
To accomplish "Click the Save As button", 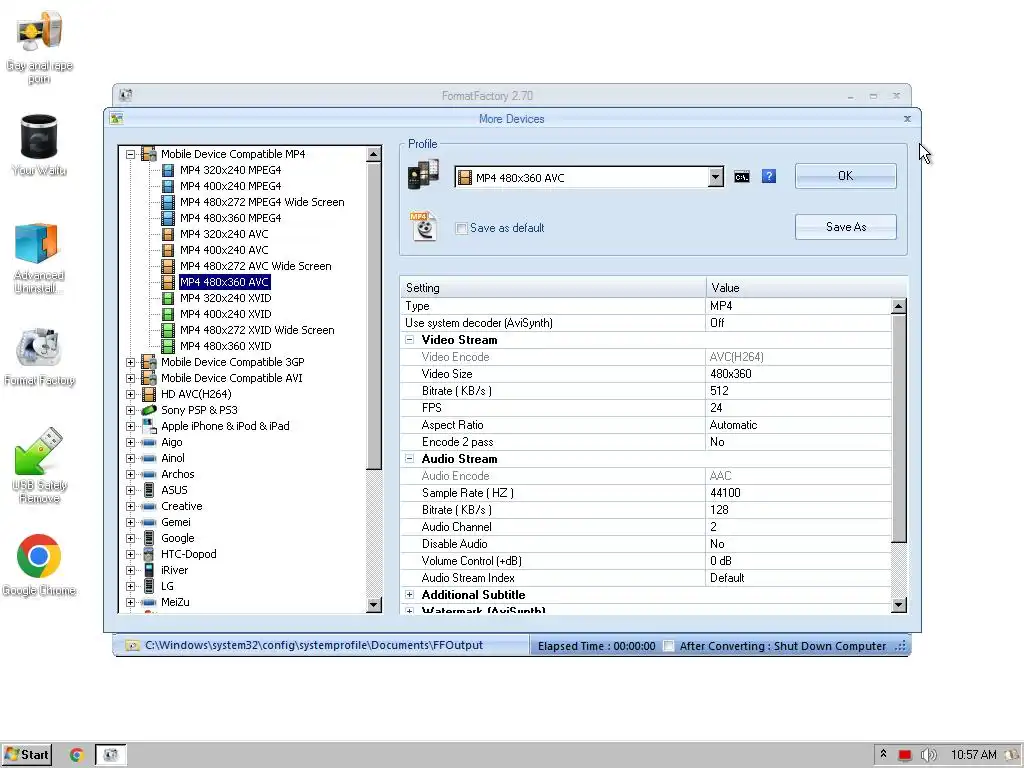I will (845, 227).
